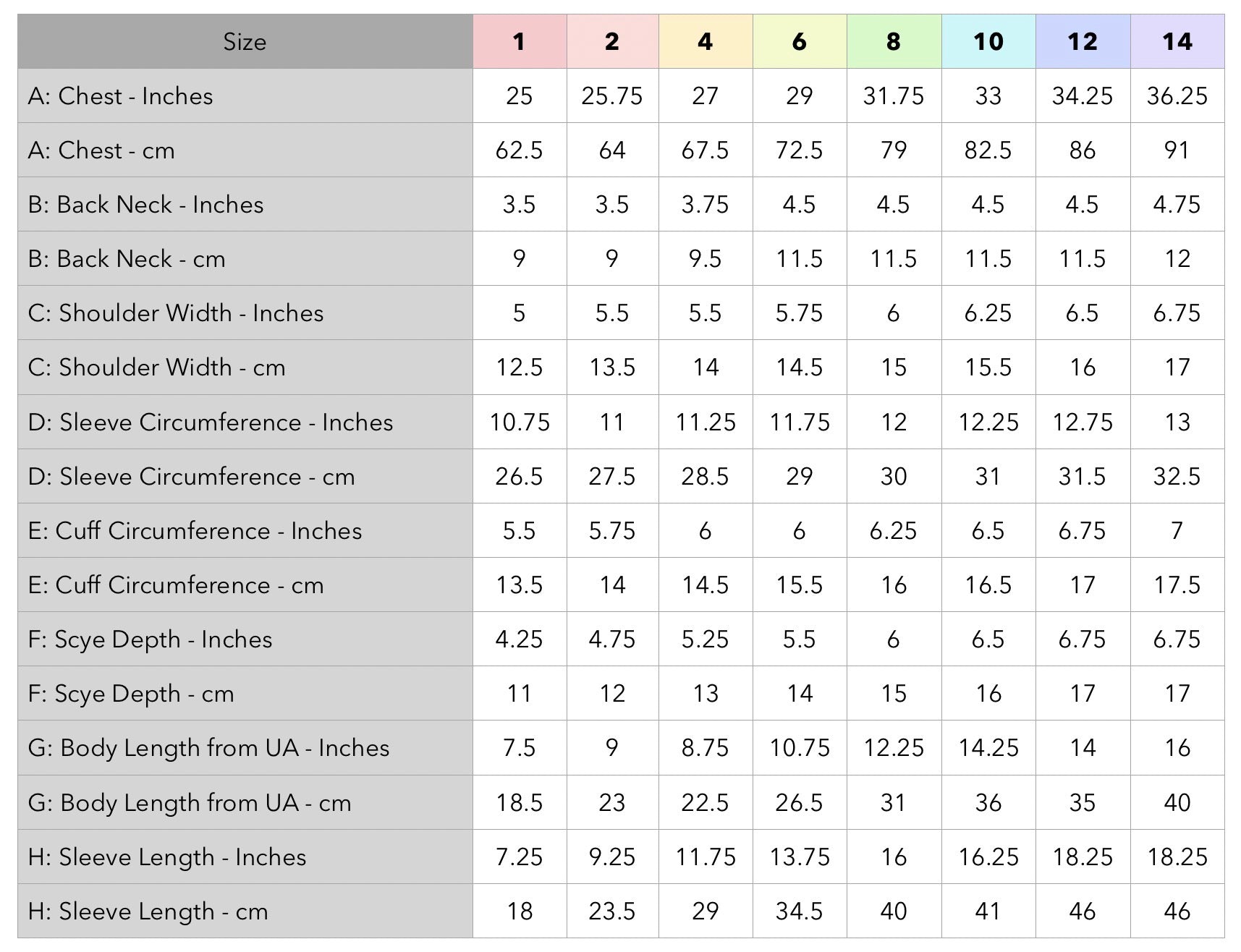Click the pink size 1 column header
The height and width of the screenshot is (952, 1241).
coord(519,42)
